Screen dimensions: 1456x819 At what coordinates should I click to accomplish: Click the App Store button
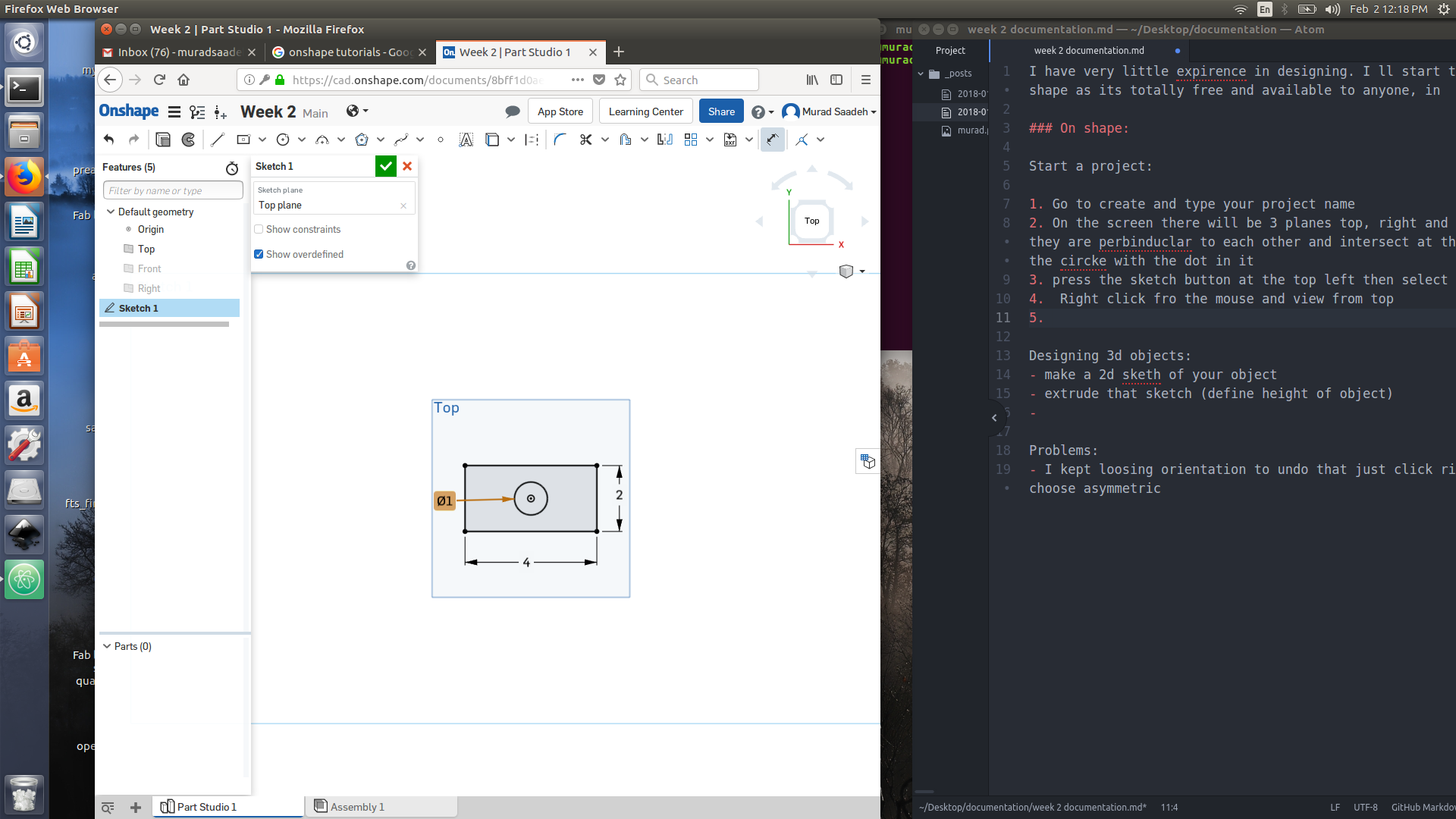[x=560, y=111]
